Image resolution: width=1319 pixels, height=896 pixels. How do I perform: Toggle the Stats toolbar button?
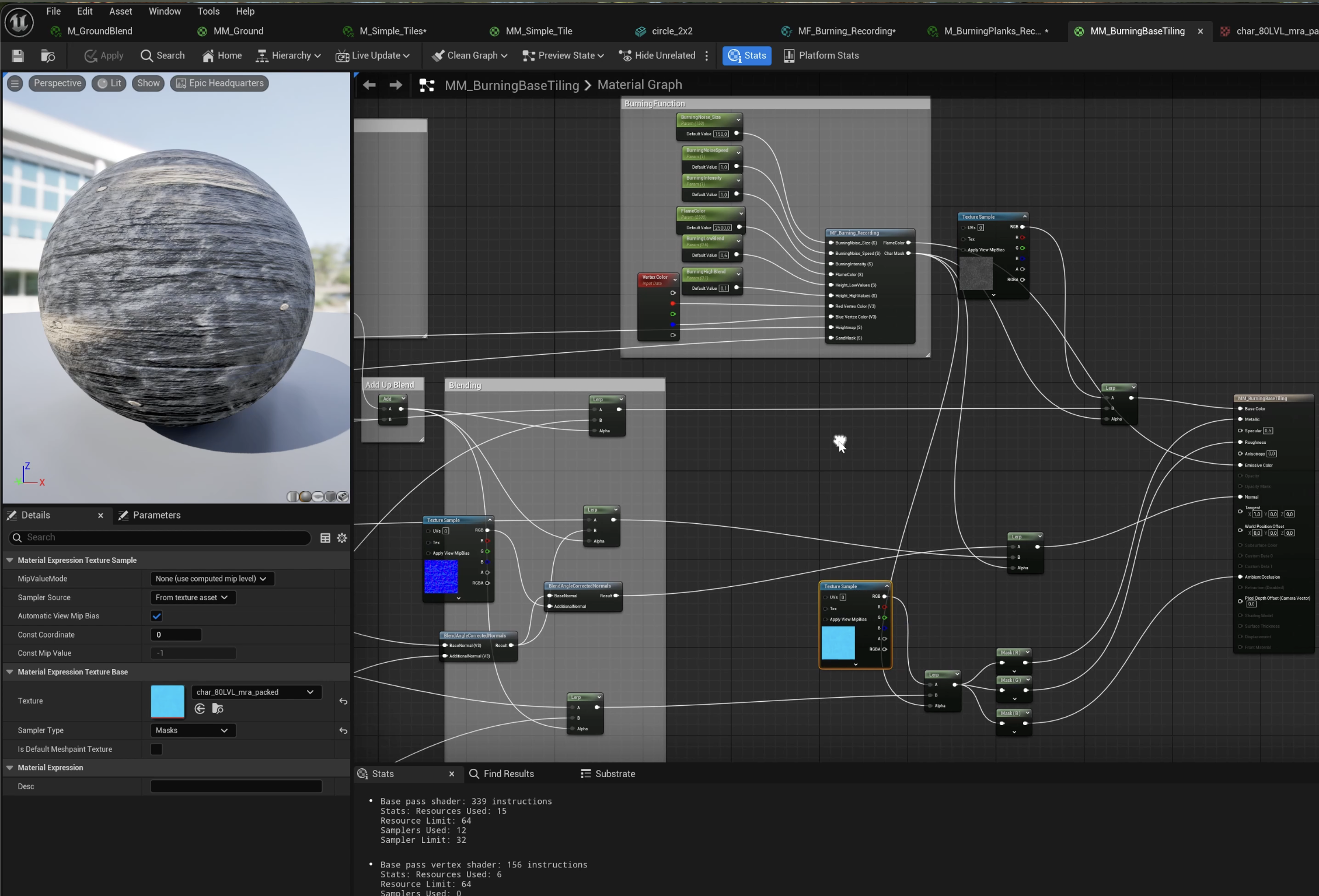pyautogui.click(x=746, y=55)
